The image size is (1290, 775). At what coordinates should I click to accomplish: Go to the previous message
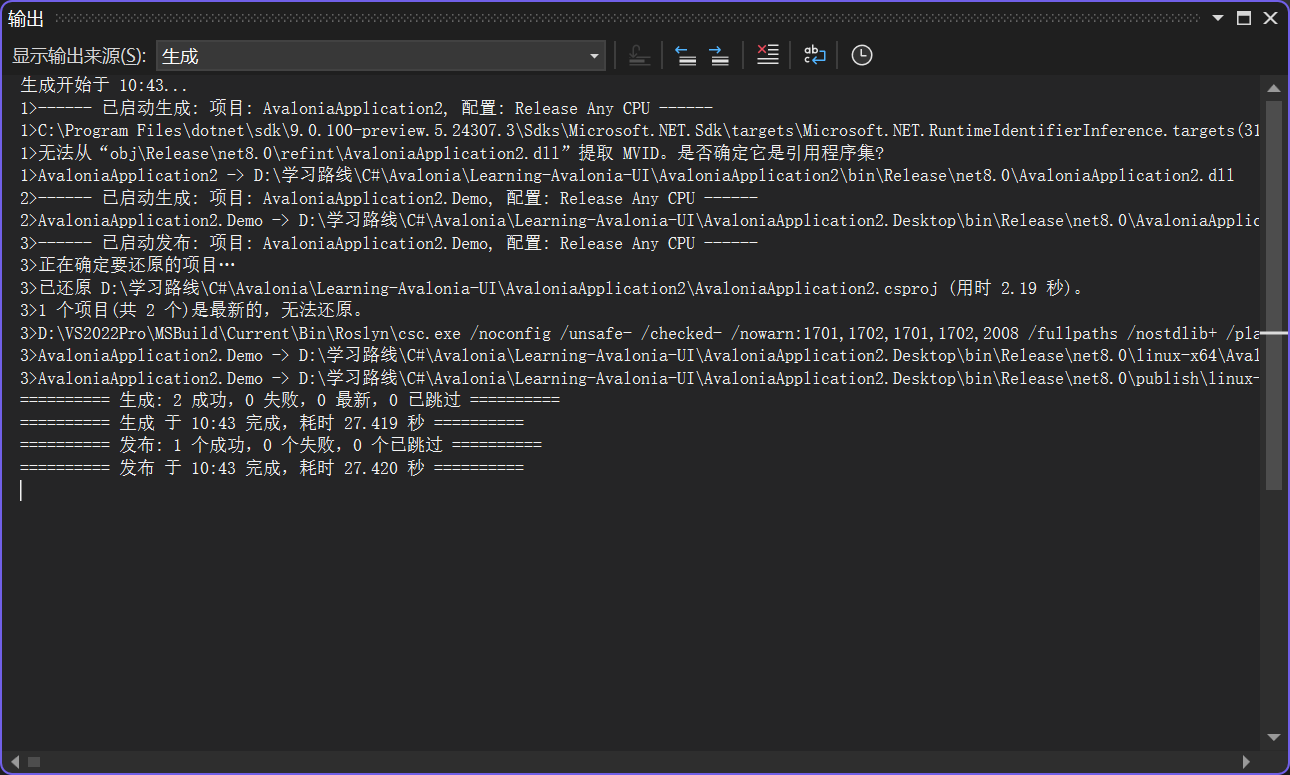pos(686,55)
